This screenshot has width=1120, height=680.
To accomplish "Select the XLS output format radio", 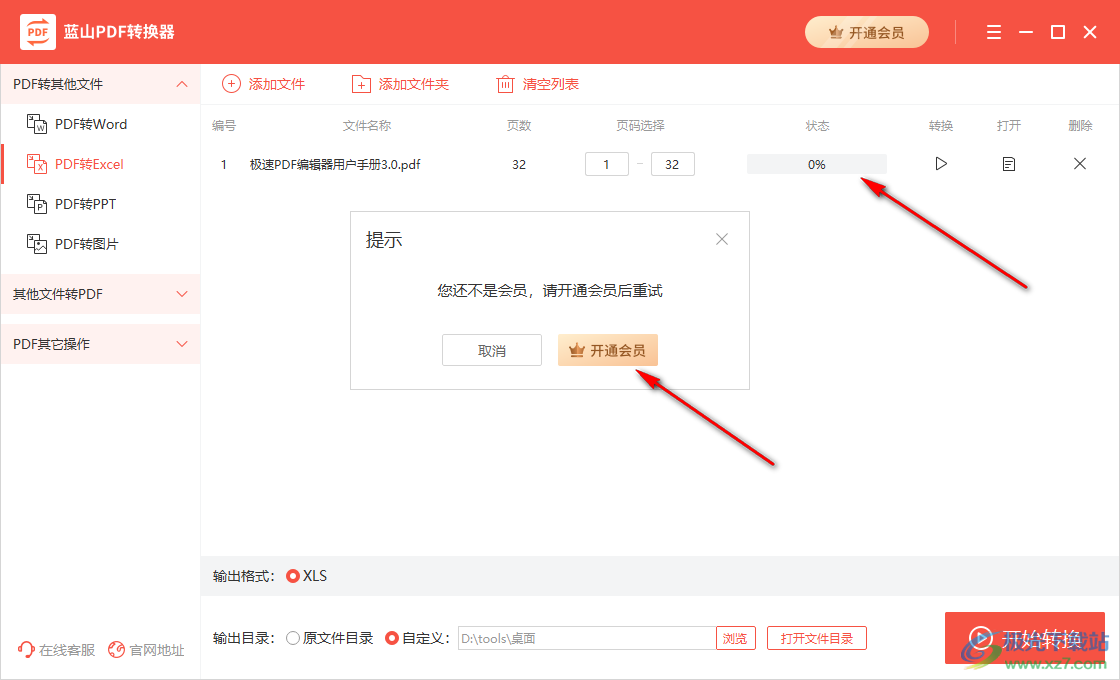I will click(x=293, y=576).
